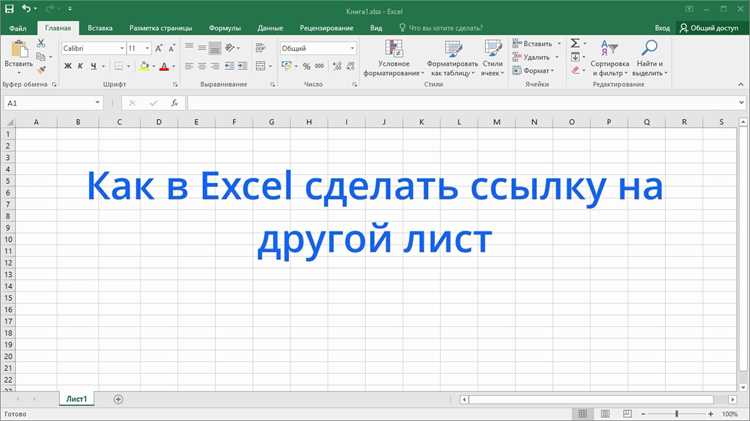Click the Insert Function fx icon
The height and width of the screenshot is (421, 750).
[175, 103]
